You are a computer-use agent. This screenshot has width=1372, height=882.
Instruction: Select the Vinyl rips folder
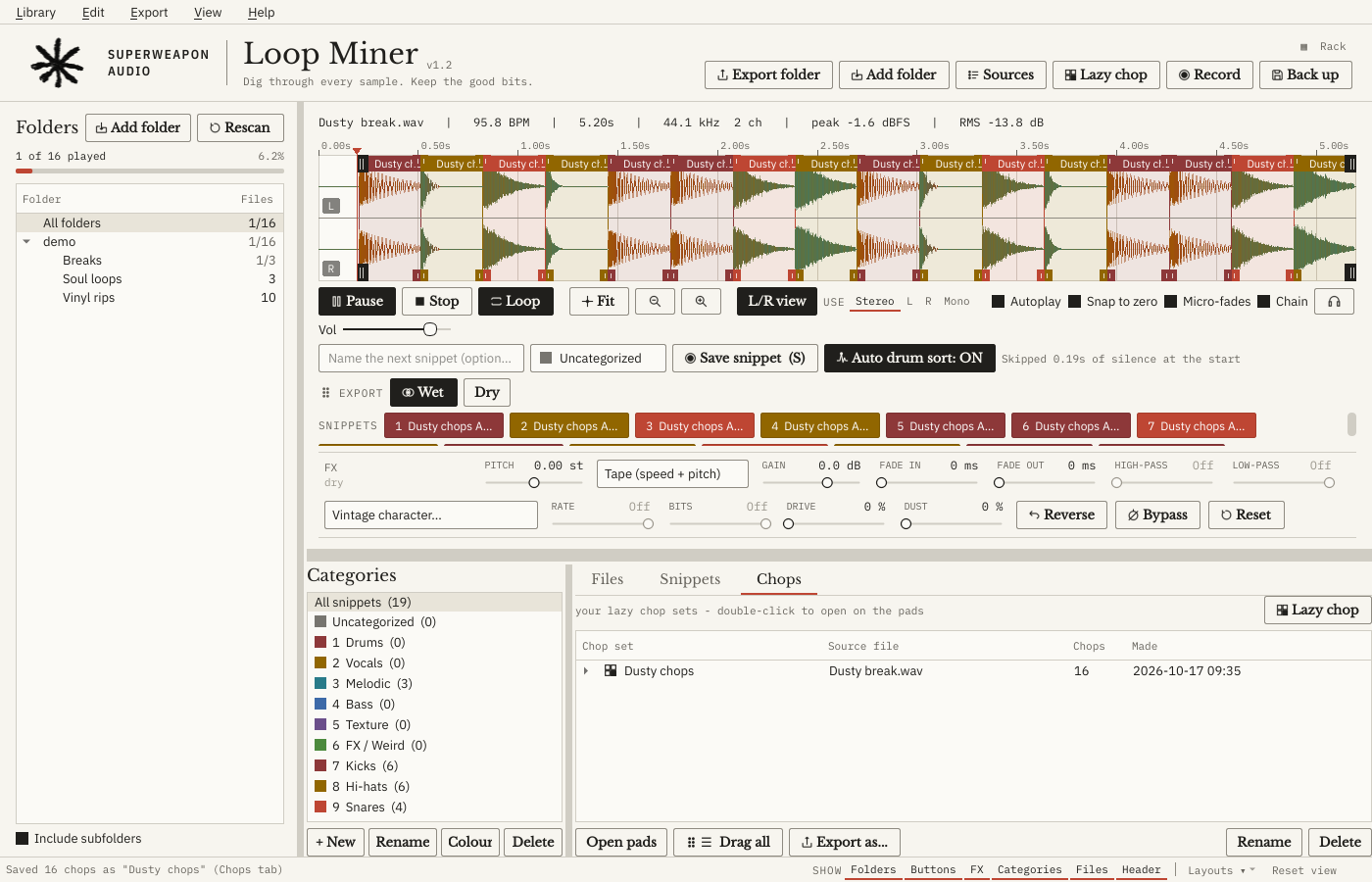[x=150, y=298]
